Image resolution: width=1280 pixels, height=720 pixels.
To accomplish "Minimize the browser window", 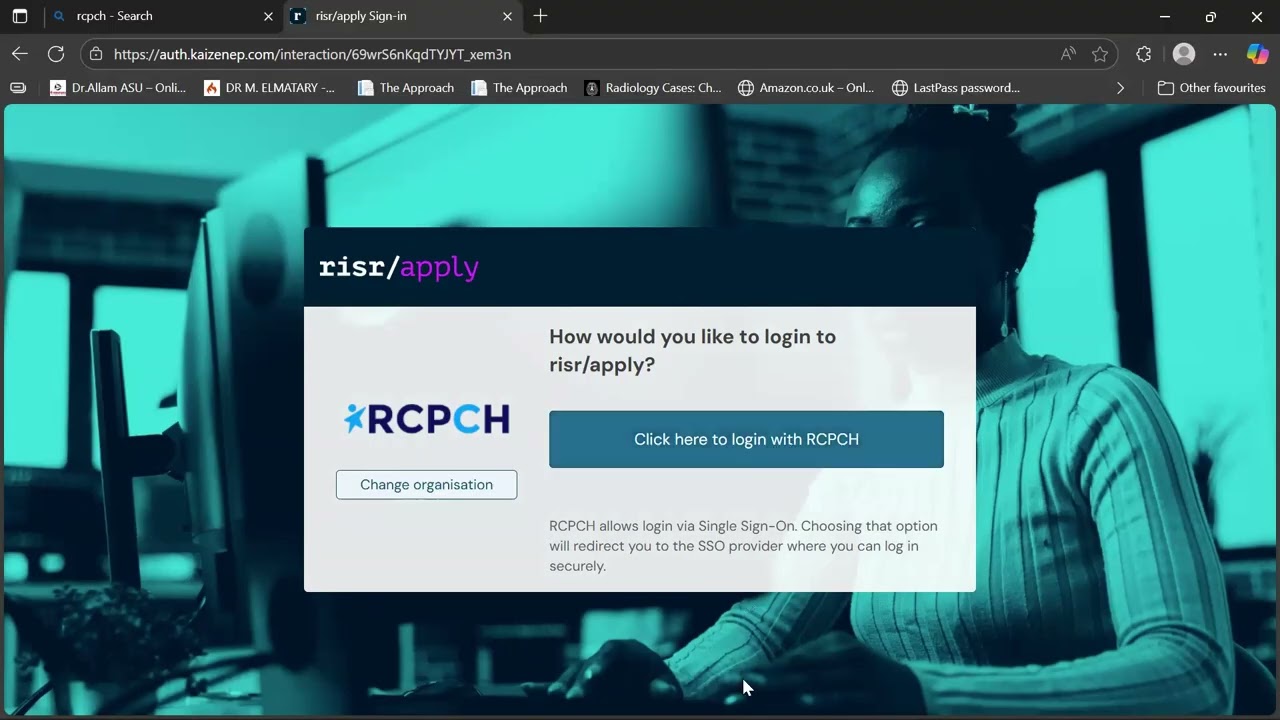I will pos(1164,16).
